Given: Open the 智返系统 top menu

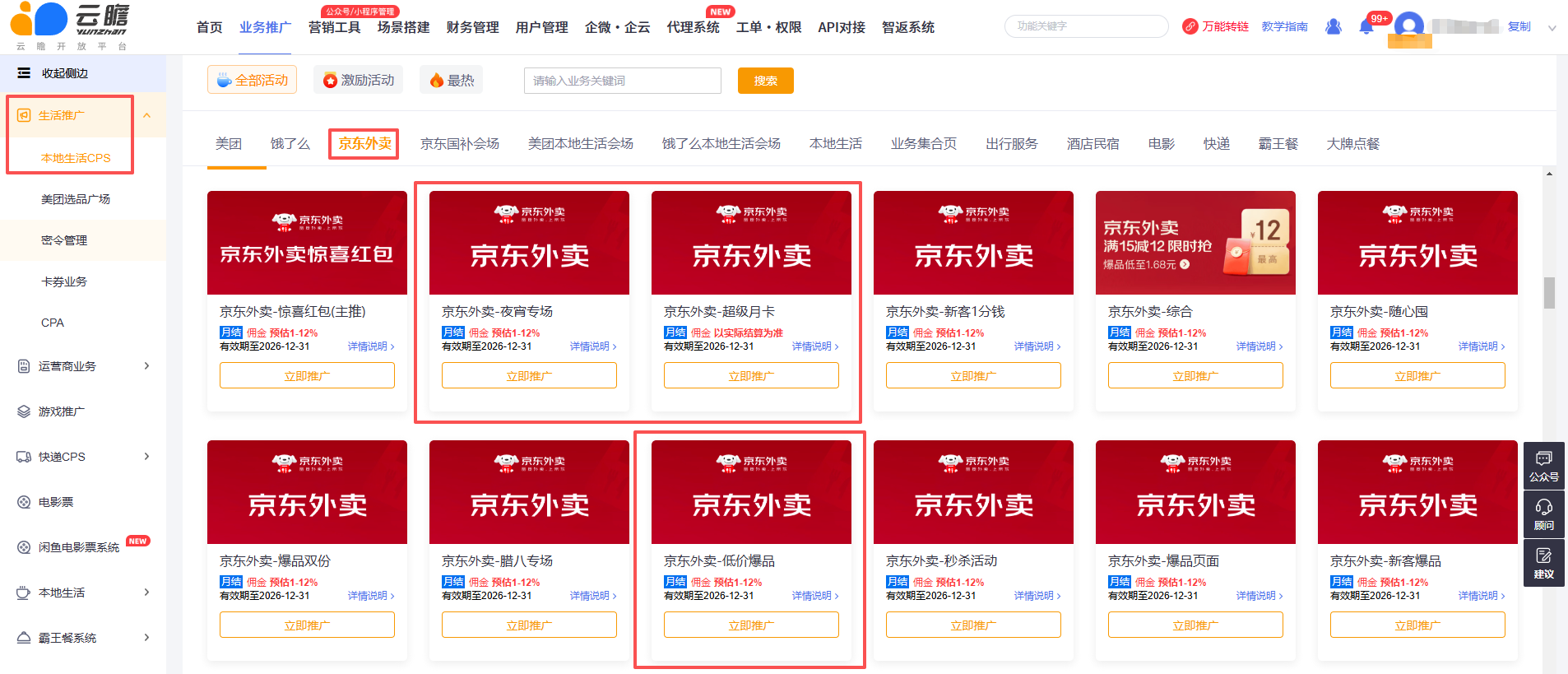Looking at the screenshot, I should 908,27.
